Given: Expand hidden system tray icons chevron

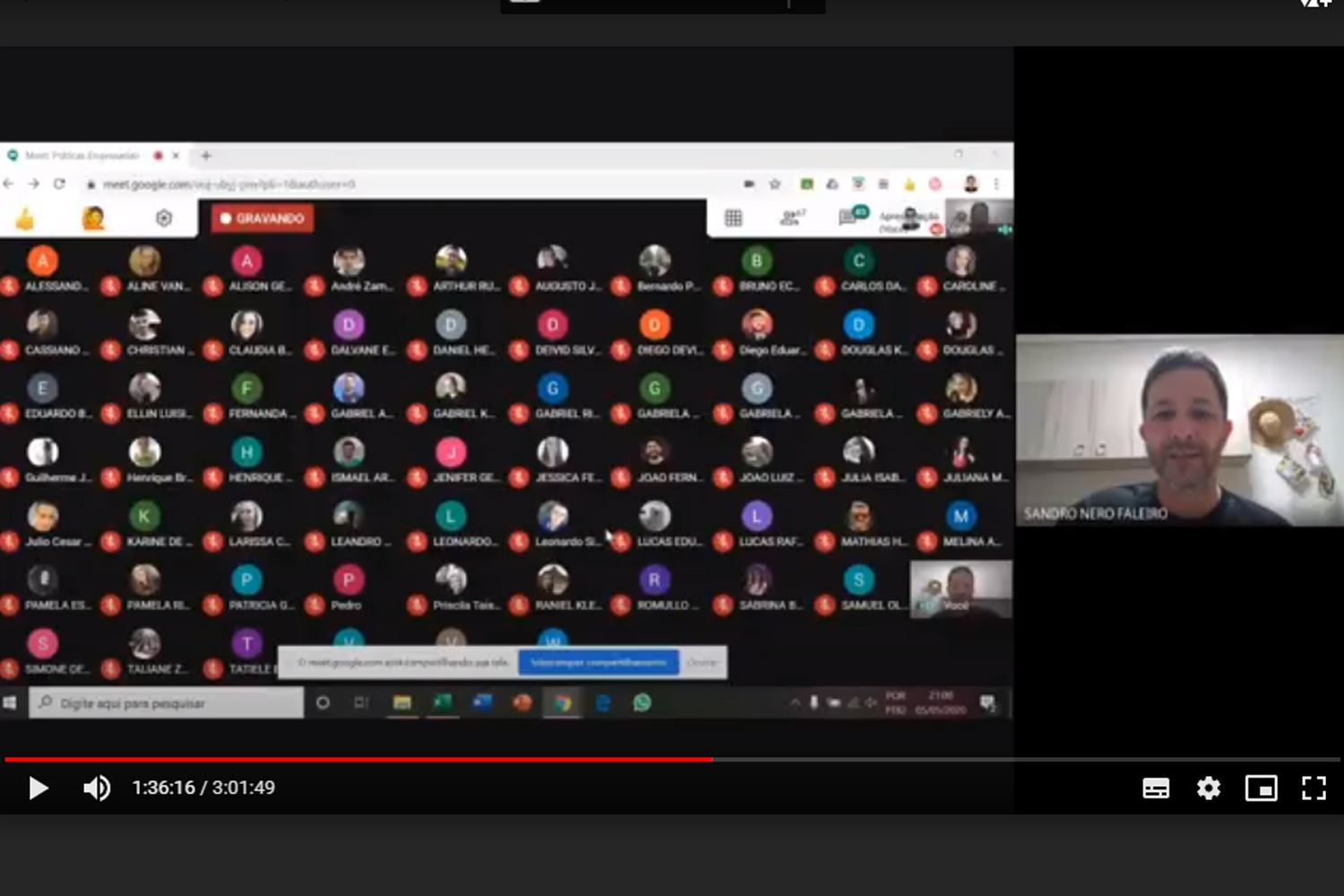Looking at the screenshot, I should pos(795,703).
